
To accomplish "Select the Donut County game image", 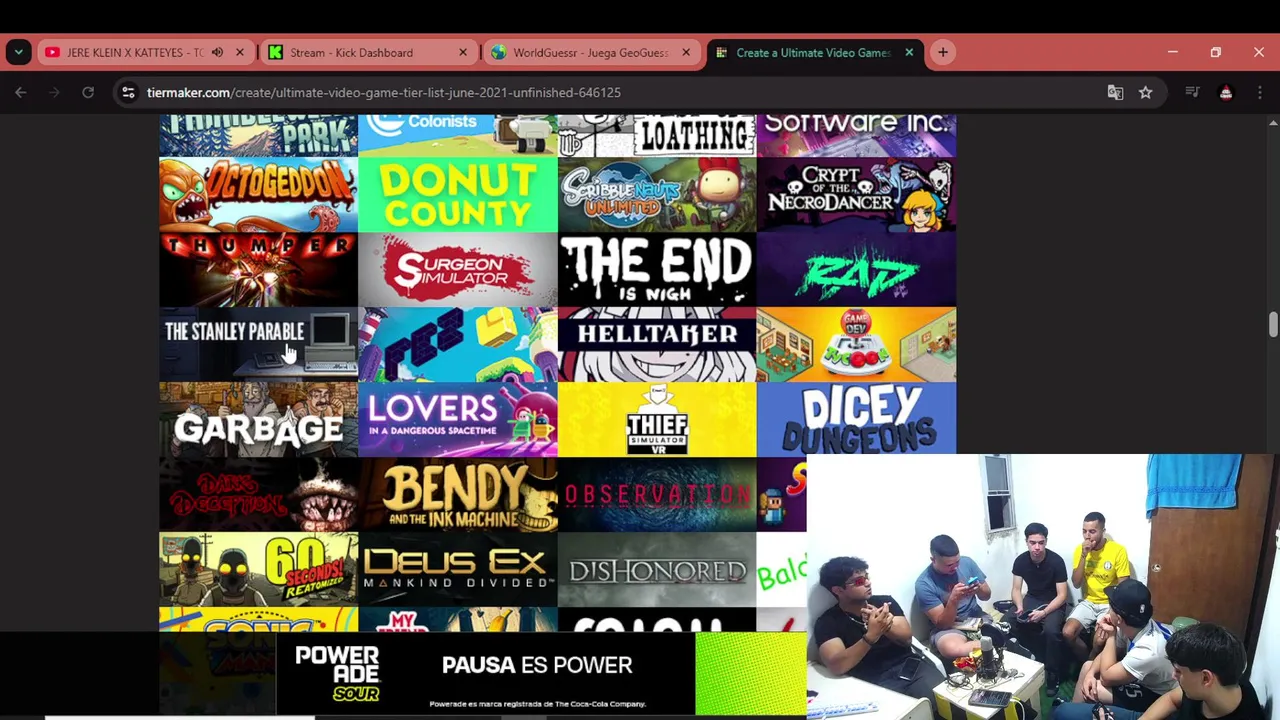I will click(457, 194).
